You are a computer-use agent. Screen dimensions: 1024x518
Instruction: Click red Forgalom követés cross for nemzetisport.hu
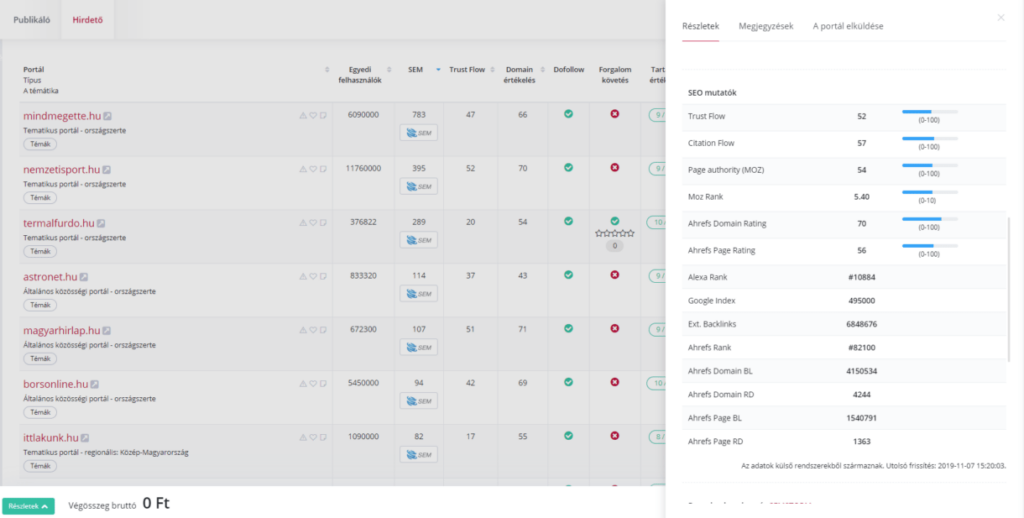[x=614, y=168]
